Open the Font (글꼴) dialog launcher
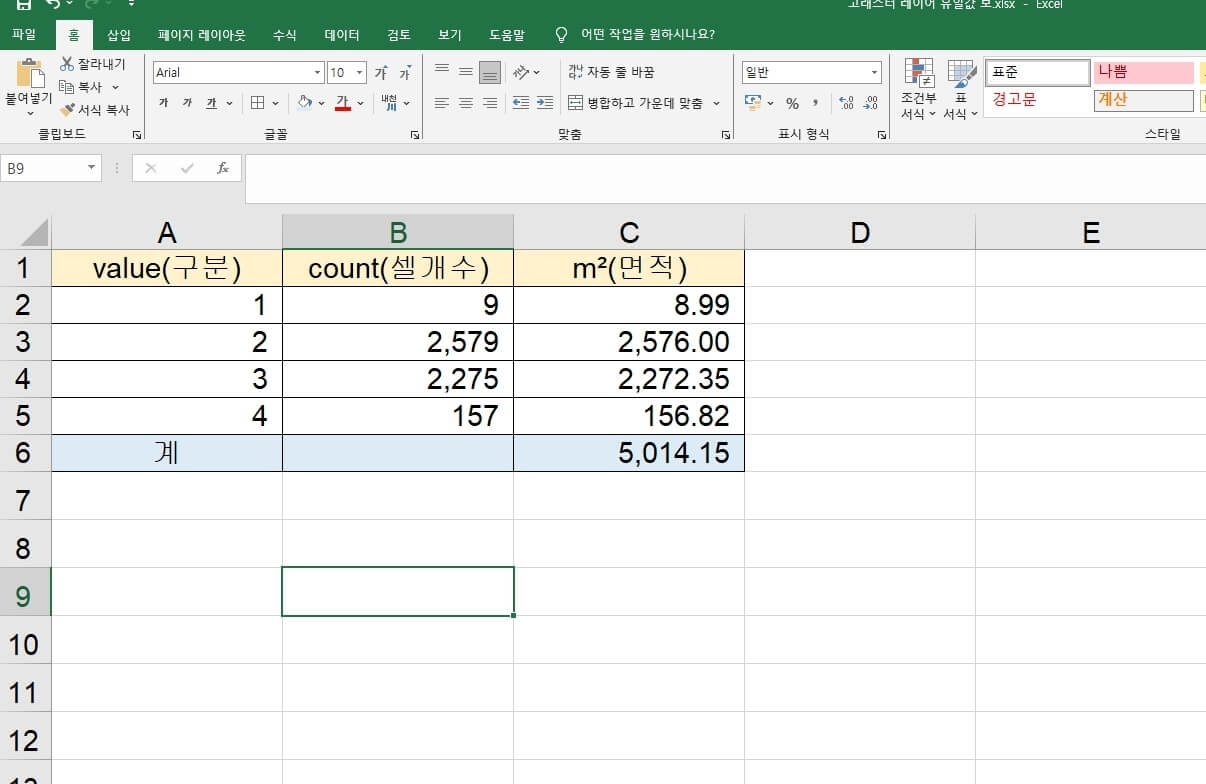This screenshot has width=1206, height=784. tap(415, 134)
